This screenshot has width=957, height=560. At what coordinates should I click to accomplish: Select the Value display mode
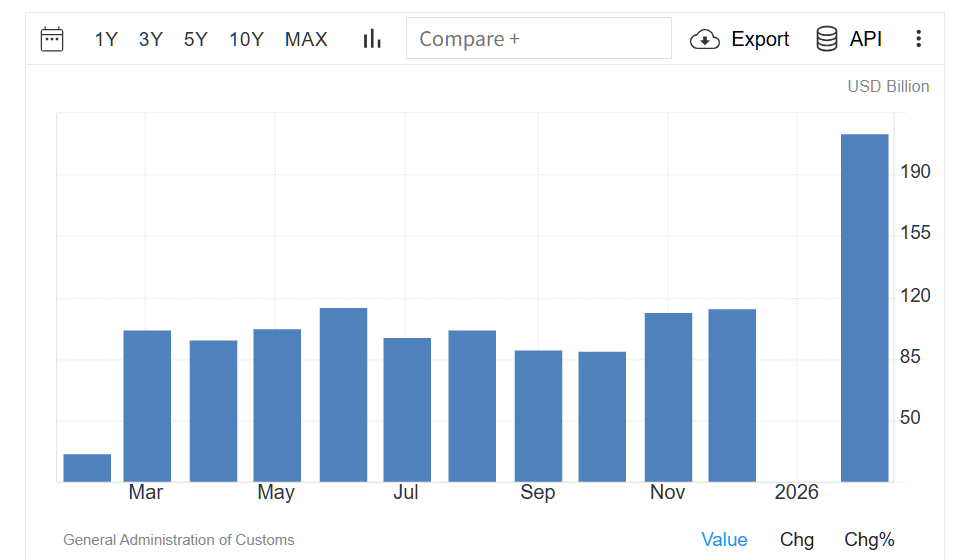[724, 540]
